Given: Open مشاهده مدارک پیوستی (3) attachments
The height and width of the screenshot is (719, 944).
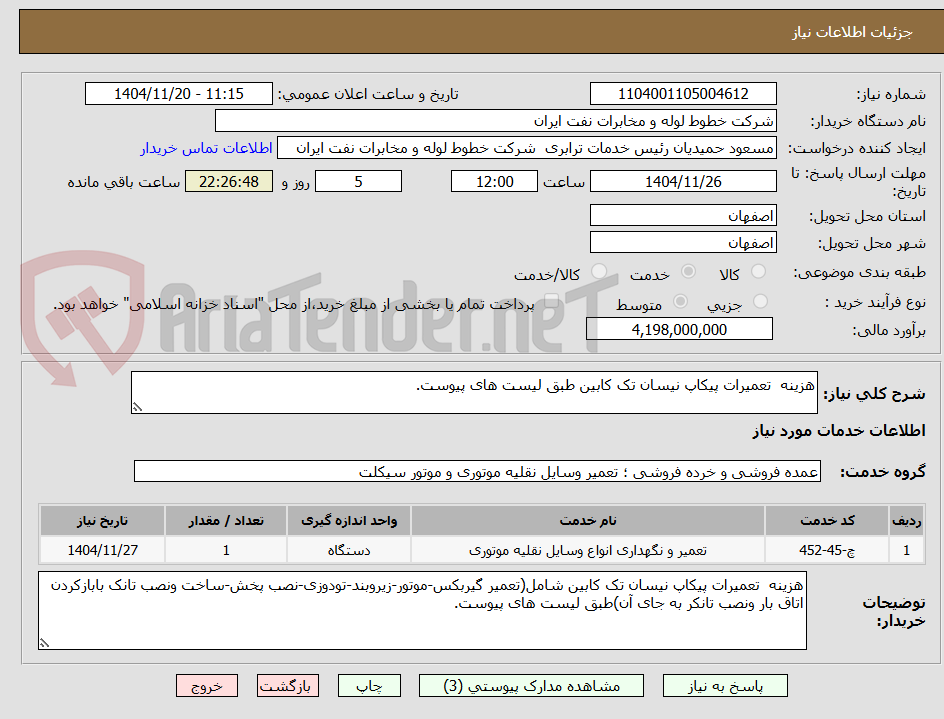Looking at the screenshot, I should pyautogui.click(x=531, y=686).
